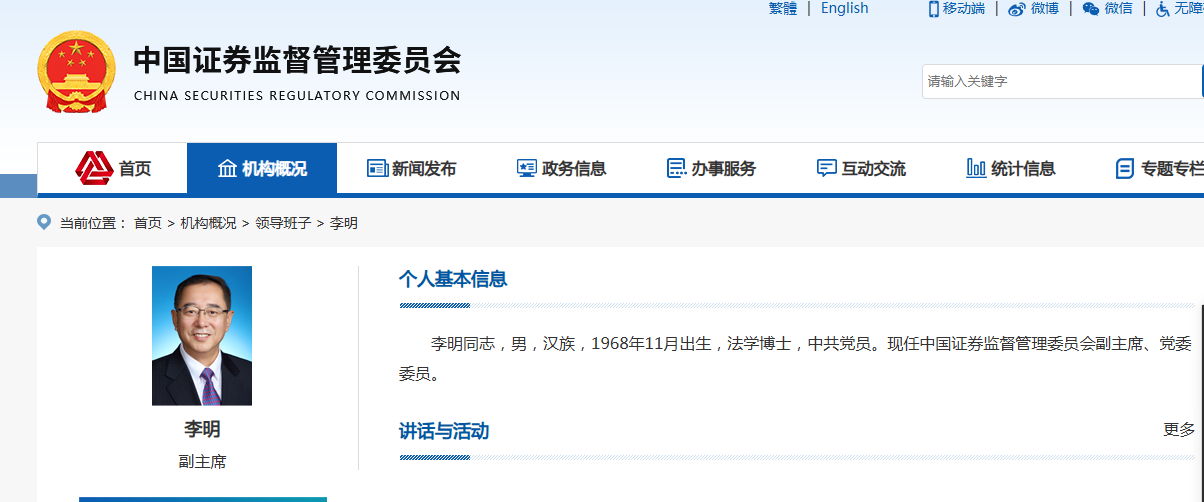
Task: Open the 新闻发布 menu item
Action: point(411,168)
